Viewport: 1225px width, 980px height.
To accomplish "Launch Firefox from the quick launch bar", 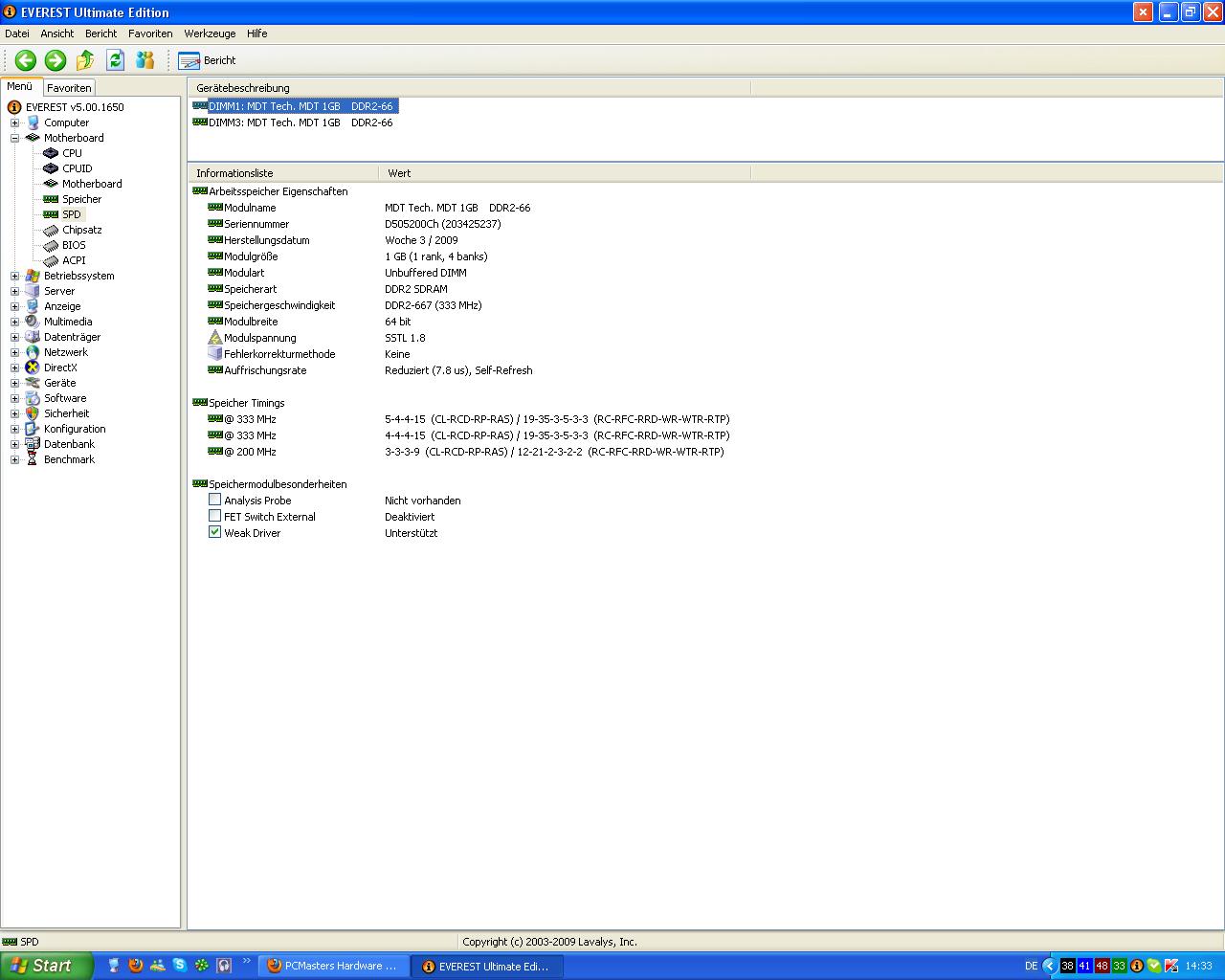I will (136, 966).
